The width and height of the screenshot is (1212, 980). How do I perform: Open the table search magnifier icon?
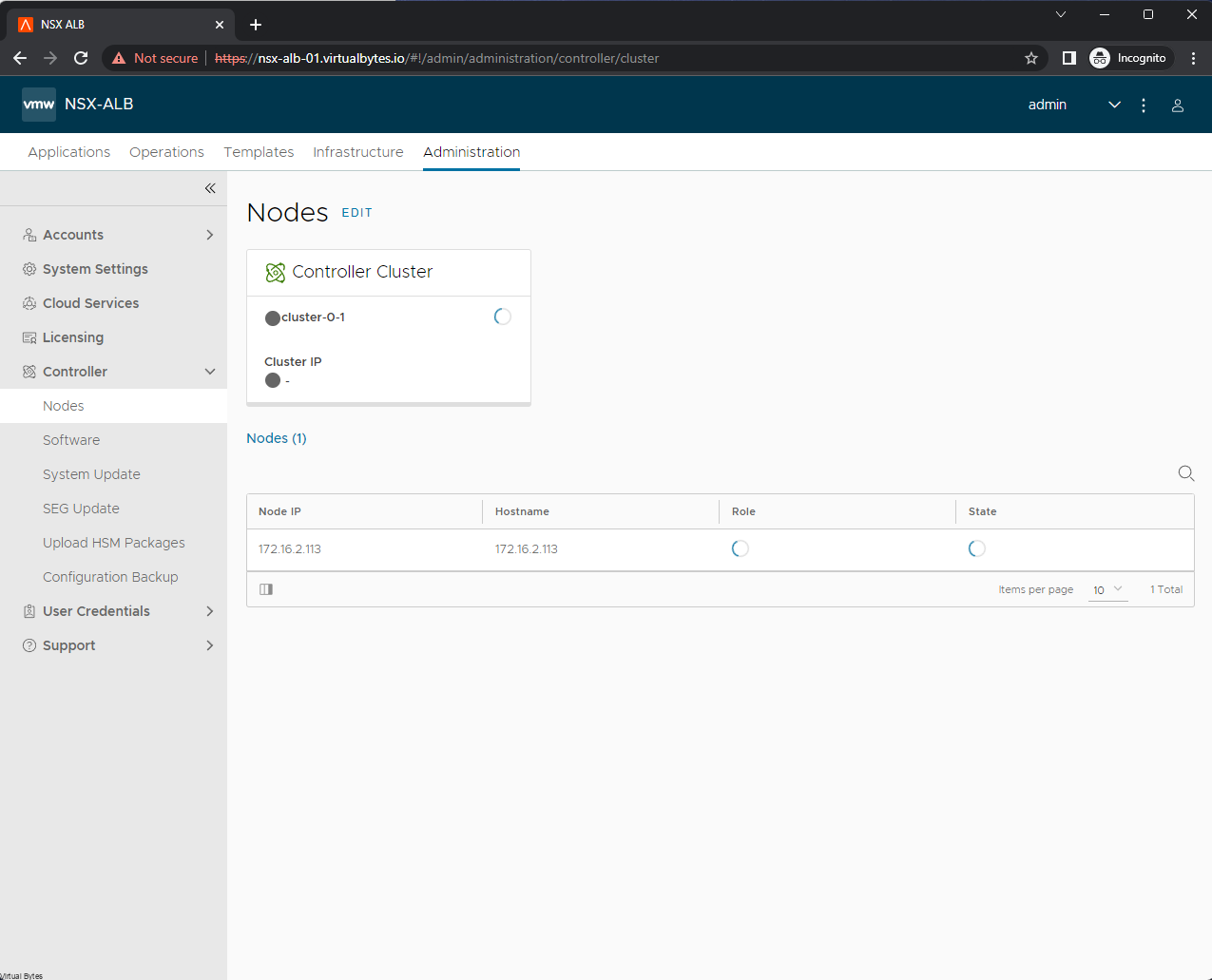coord(1185,472)
